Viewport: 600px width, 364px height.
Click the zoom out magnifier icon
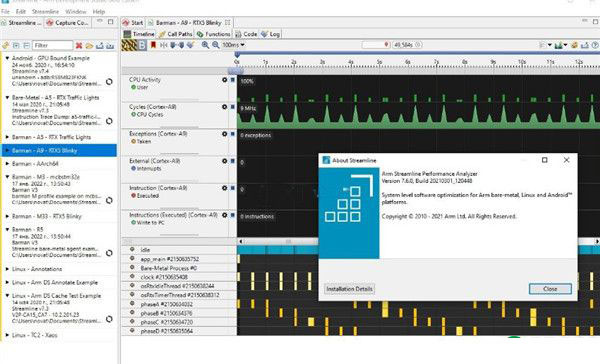coord(215,45)
